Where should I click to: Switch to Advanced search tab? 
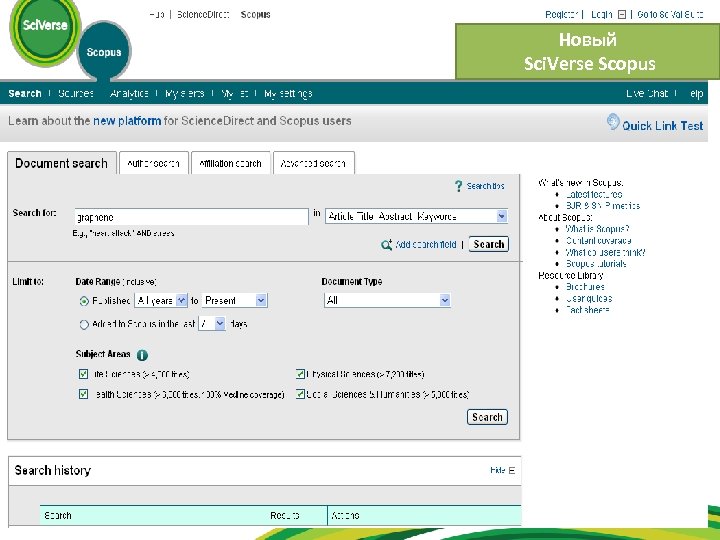coord(313,163)
